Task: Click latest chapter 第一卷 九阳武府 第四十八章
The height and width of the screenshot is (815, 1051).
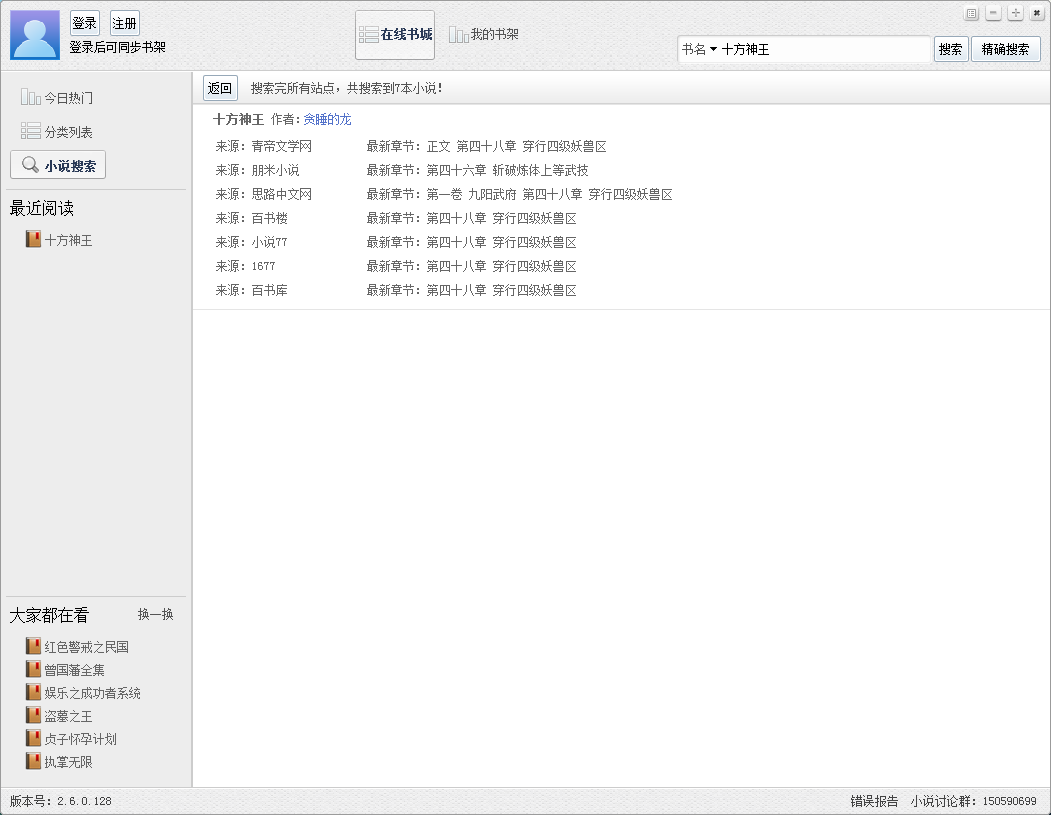Action: 550,194
